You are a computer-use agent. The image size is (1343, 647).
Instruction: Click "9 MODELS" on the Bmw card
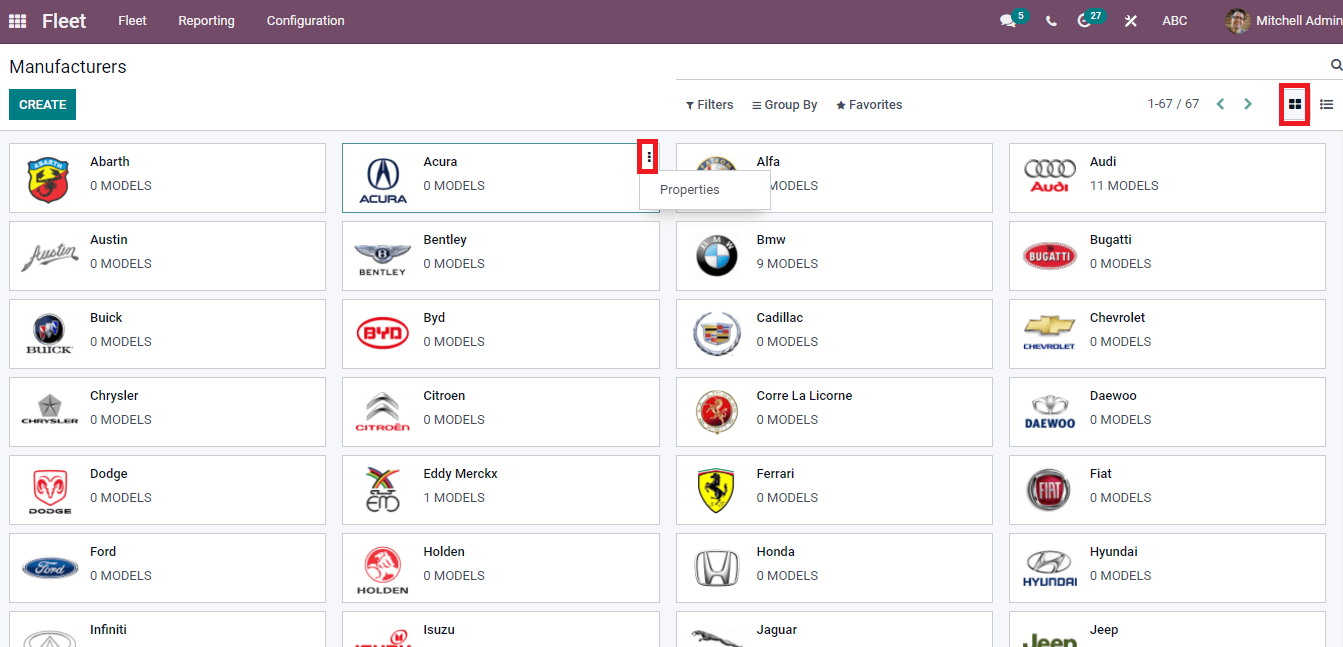(x=787, y=264)
